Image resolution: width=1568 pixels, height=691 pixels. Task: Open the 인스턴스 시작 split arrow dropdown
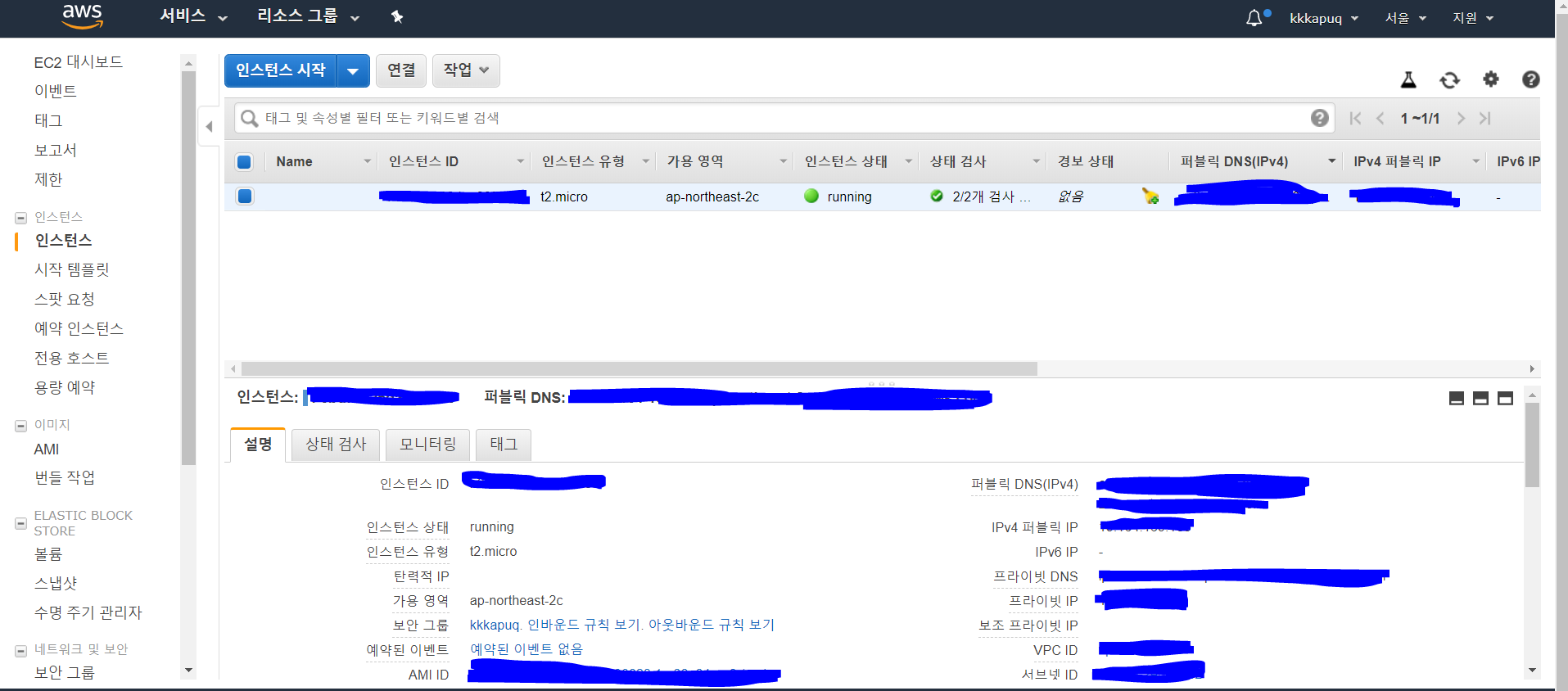(x=353, y=70)
